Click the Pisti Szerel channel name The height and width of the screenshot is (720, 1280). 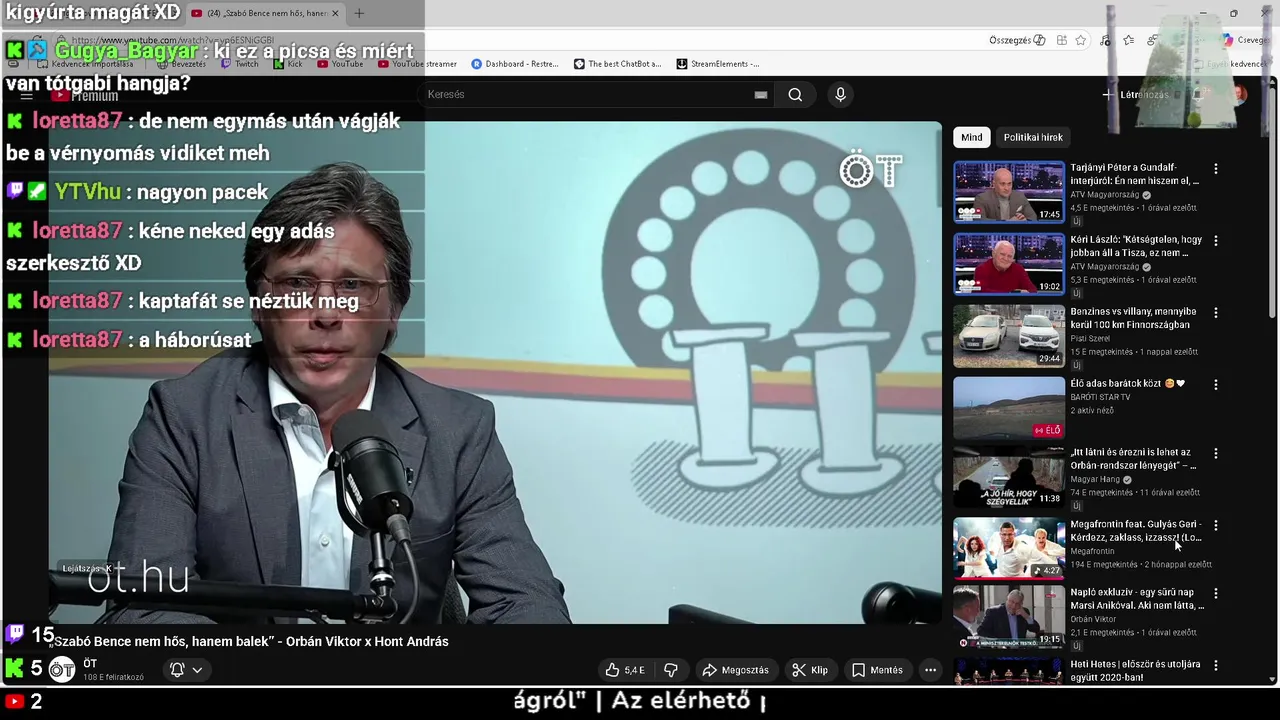click(x=1090, y=339)
